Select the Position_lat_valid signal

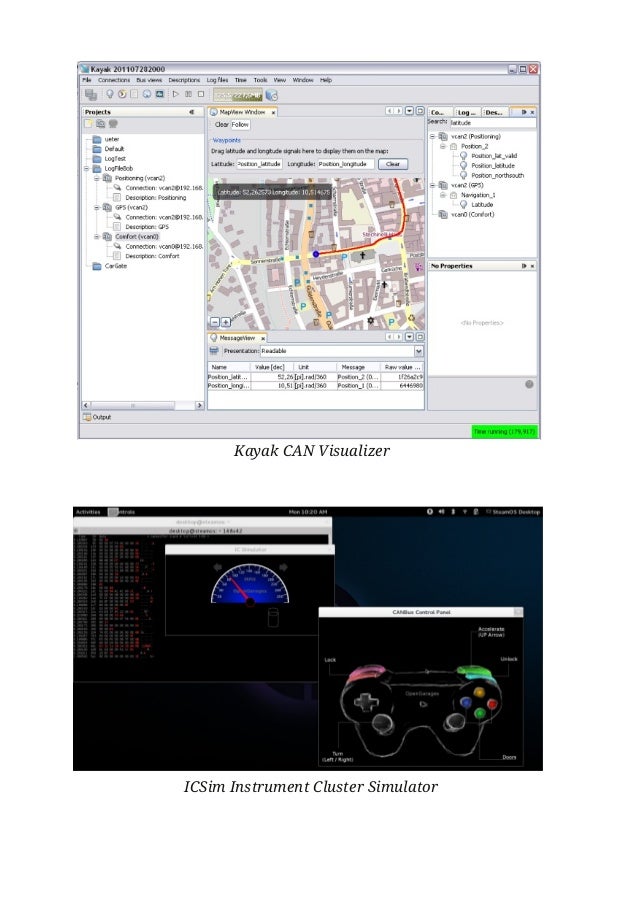click(x=494, y=155)
